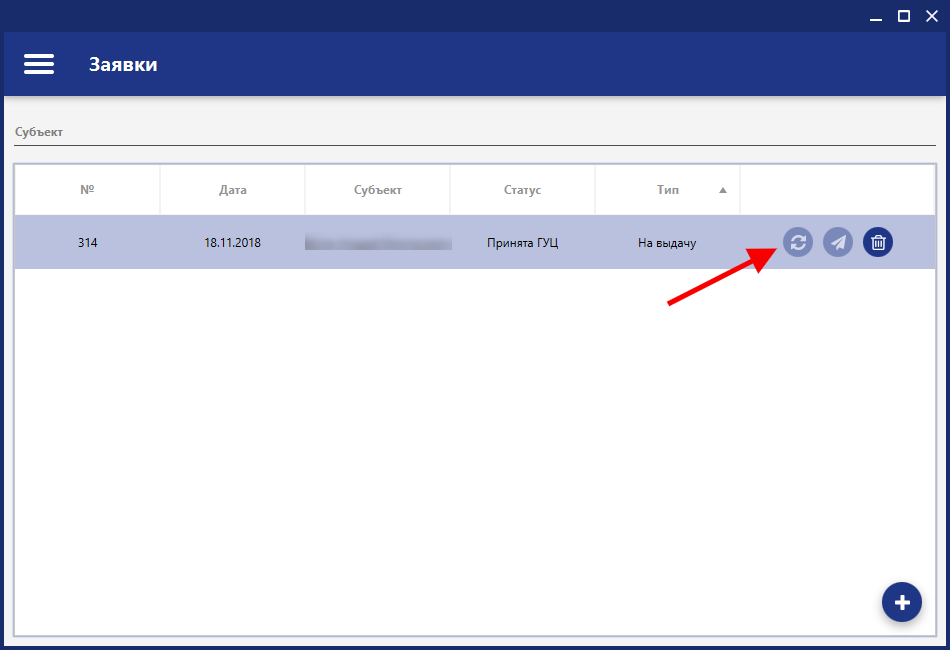Click the status cell Принята ГУЦ
Viewport: 950px width, 650px height.
[522, 243]
